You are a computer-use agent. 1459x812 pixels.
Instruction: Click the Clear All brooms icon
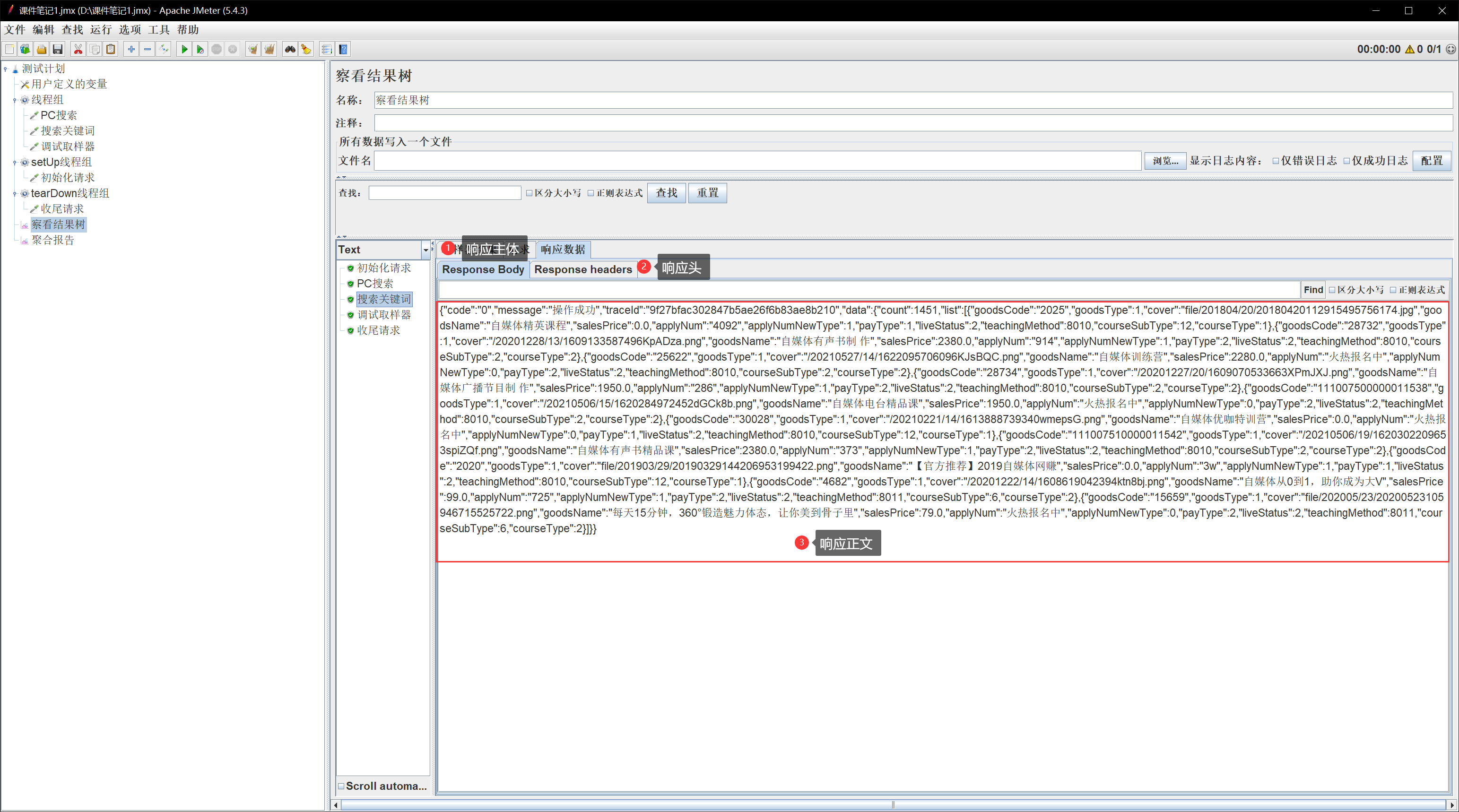pyautogui.click(x=269, y=49)
